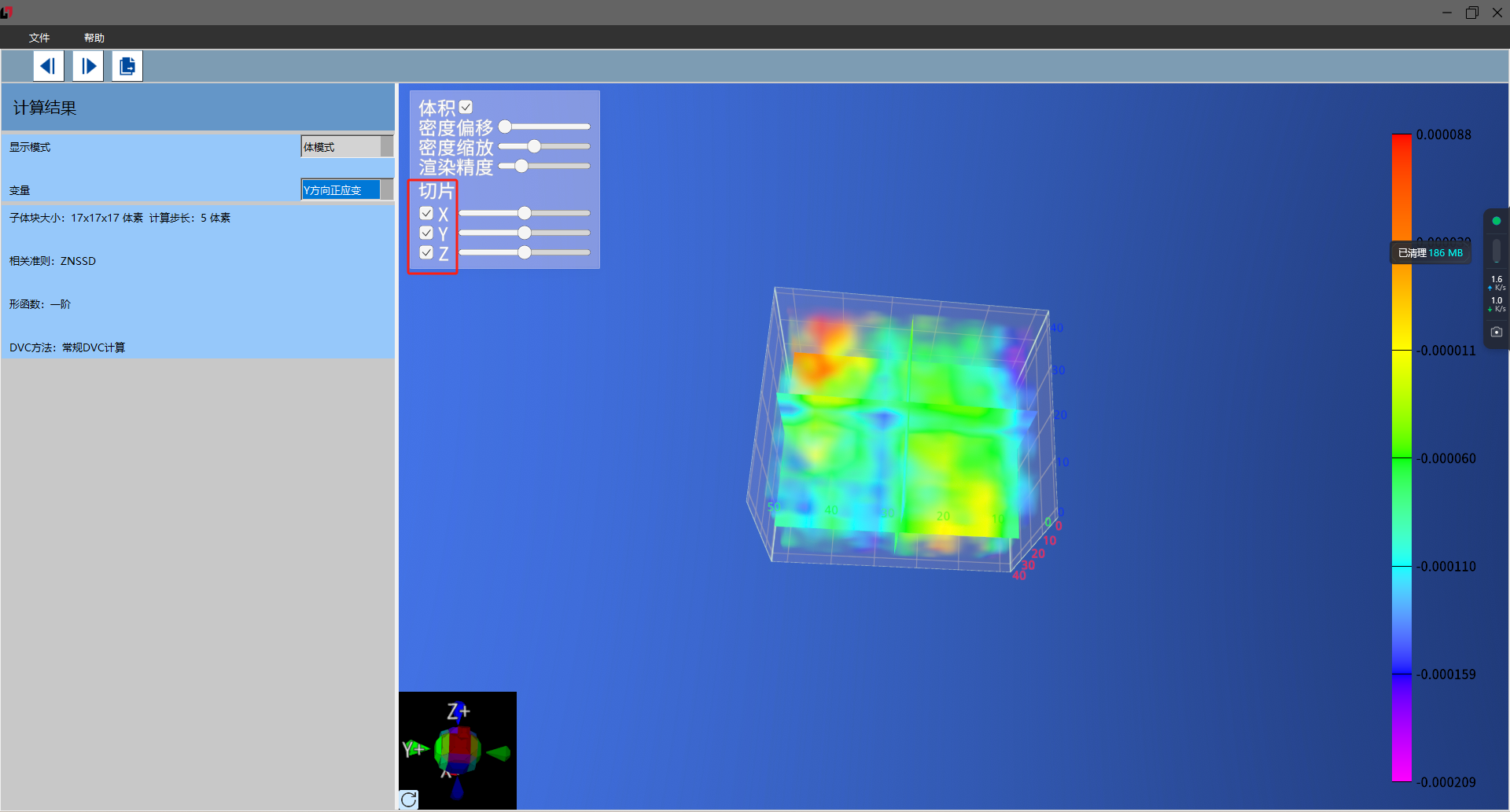Click the app logo in the title bar

coord(7,12)
